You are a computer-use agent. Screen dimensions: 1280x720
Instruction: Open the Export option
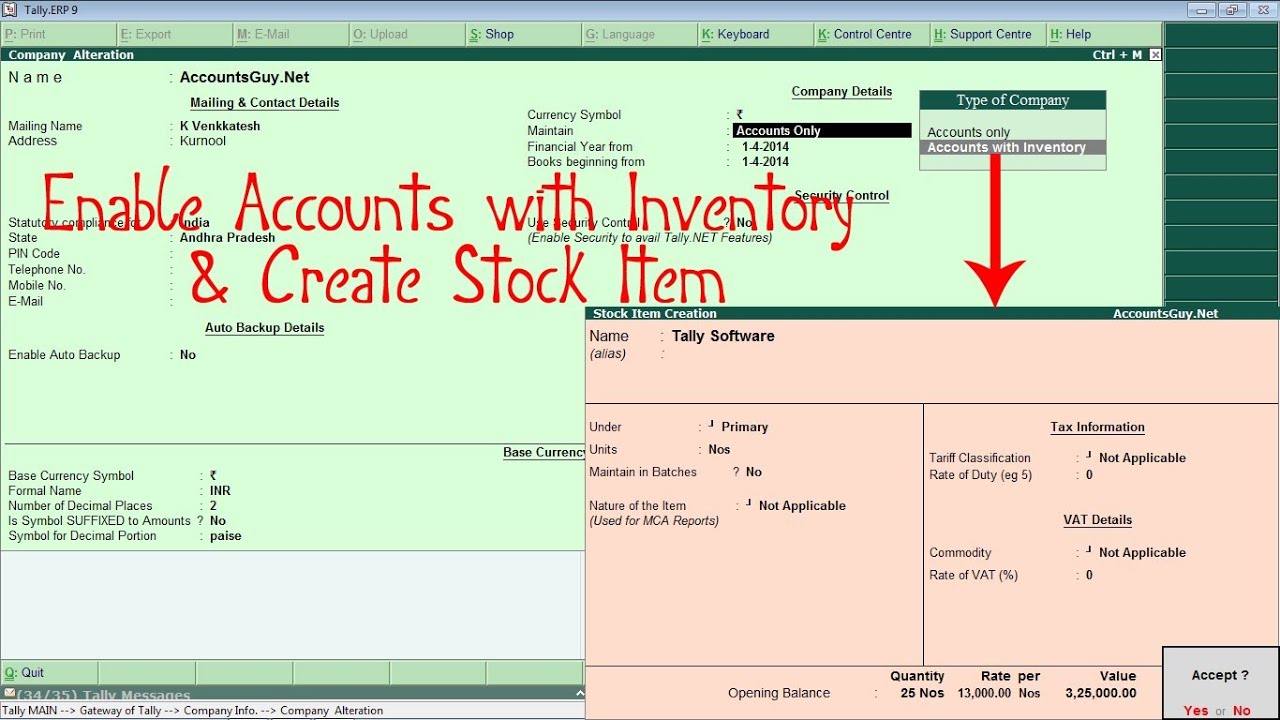pyautogui.click(x=174, y=34)
